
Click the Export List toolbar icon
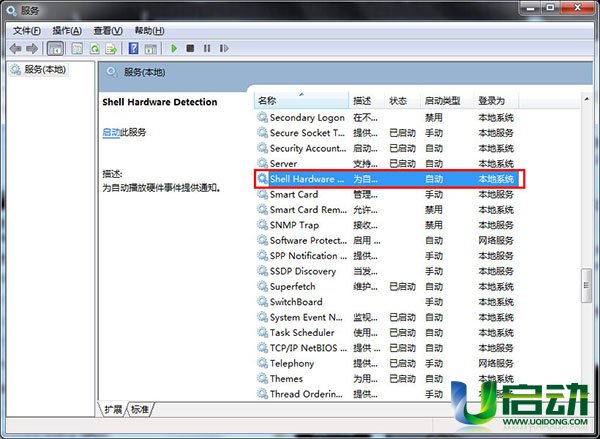[x=110, y=48]
